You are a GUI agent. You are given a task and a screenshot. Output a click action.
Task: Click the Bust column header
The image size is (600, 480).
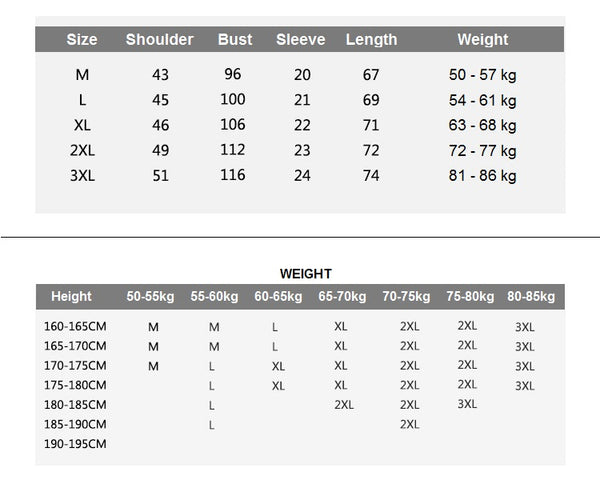pyautogui.click(x=235, y=40)
